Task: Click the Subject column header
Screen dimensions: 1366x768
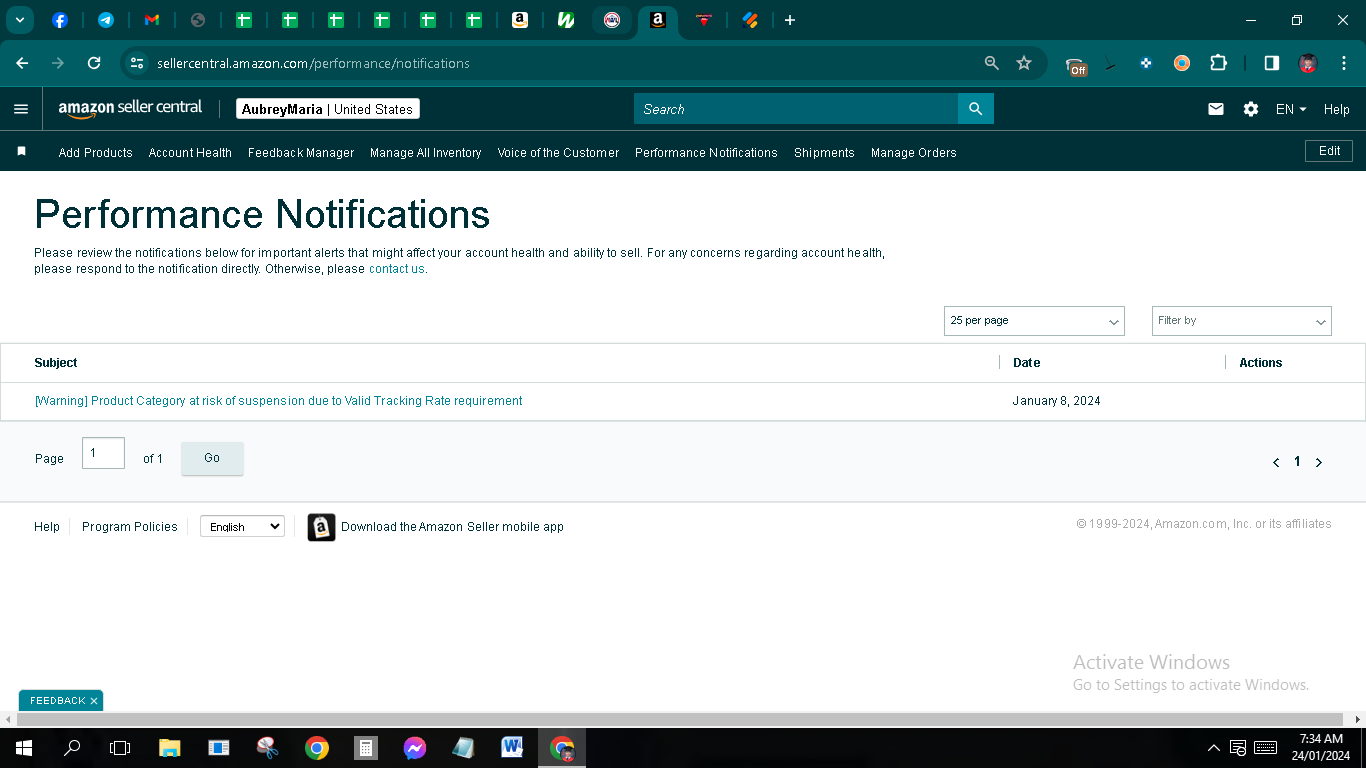Action: tap(56, 363)
